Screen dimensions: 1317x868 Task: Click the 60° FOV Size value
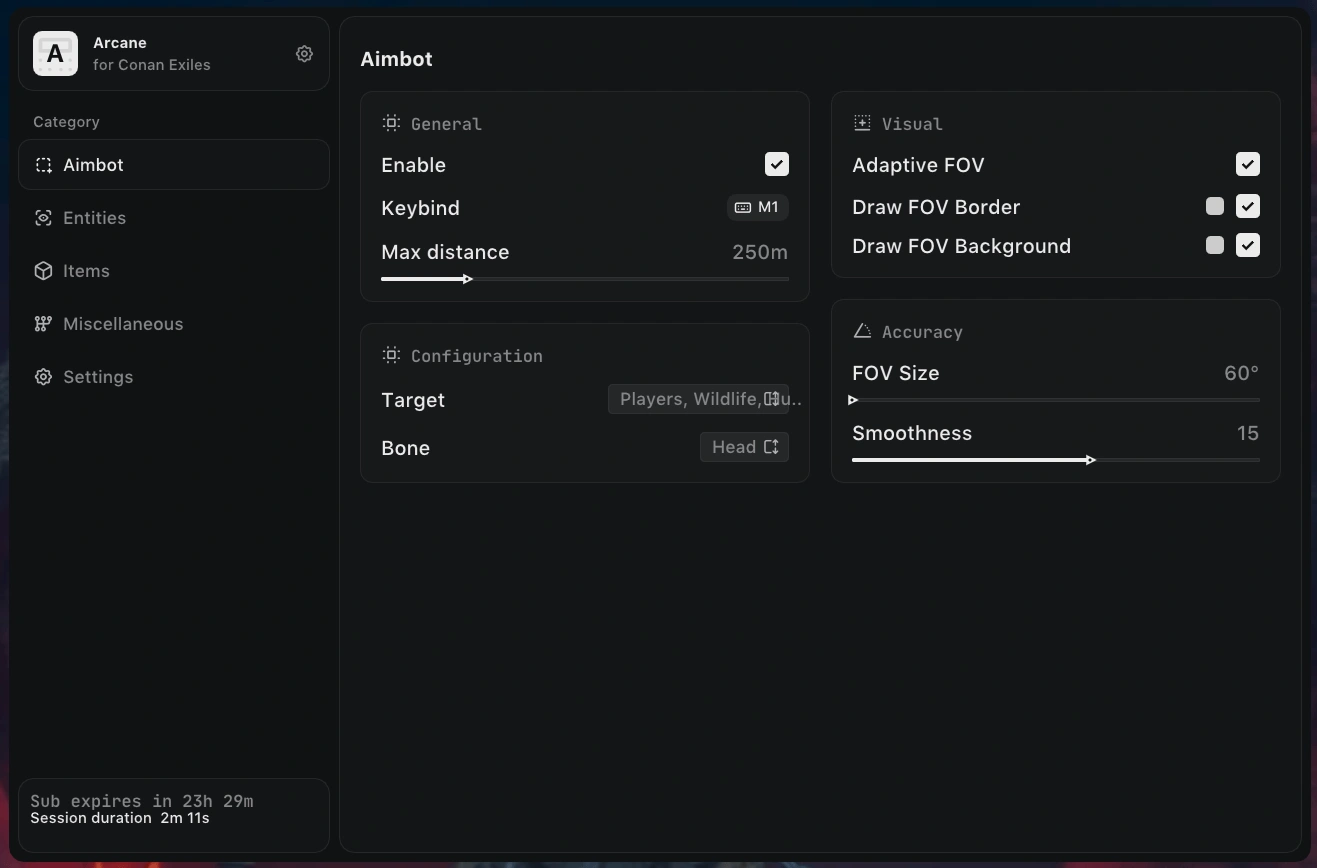pos(1241,373)
